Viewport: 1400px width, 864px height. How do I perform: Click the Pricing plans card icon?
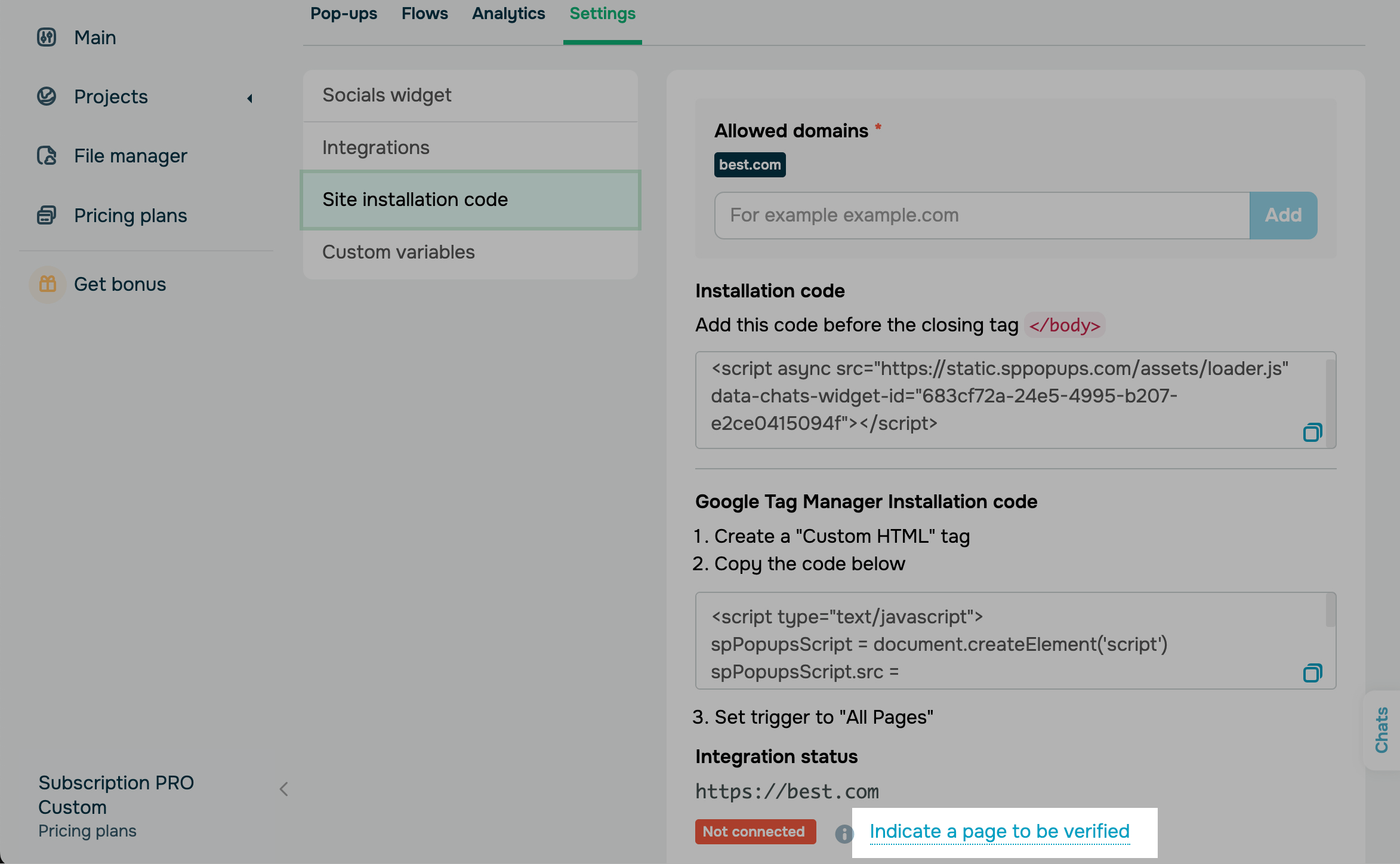click(x=47, y=215)
